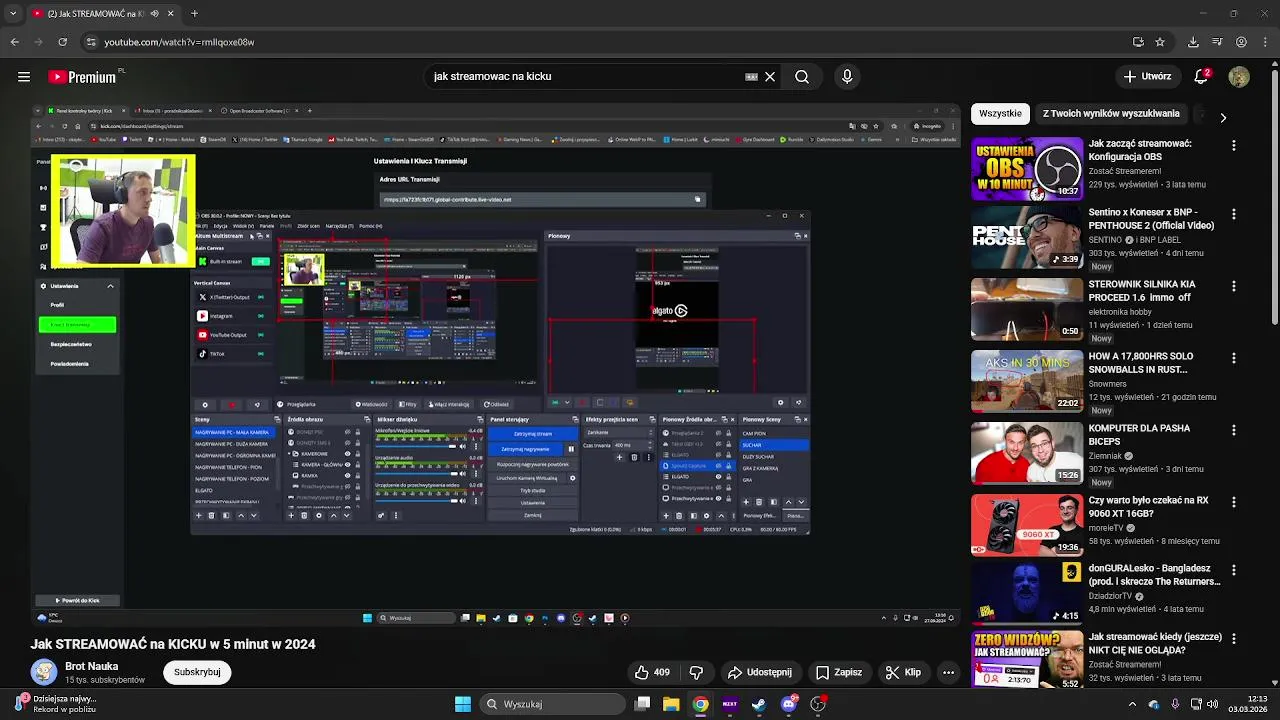Open on-screen keyboard icon in search box

point(751,77)
